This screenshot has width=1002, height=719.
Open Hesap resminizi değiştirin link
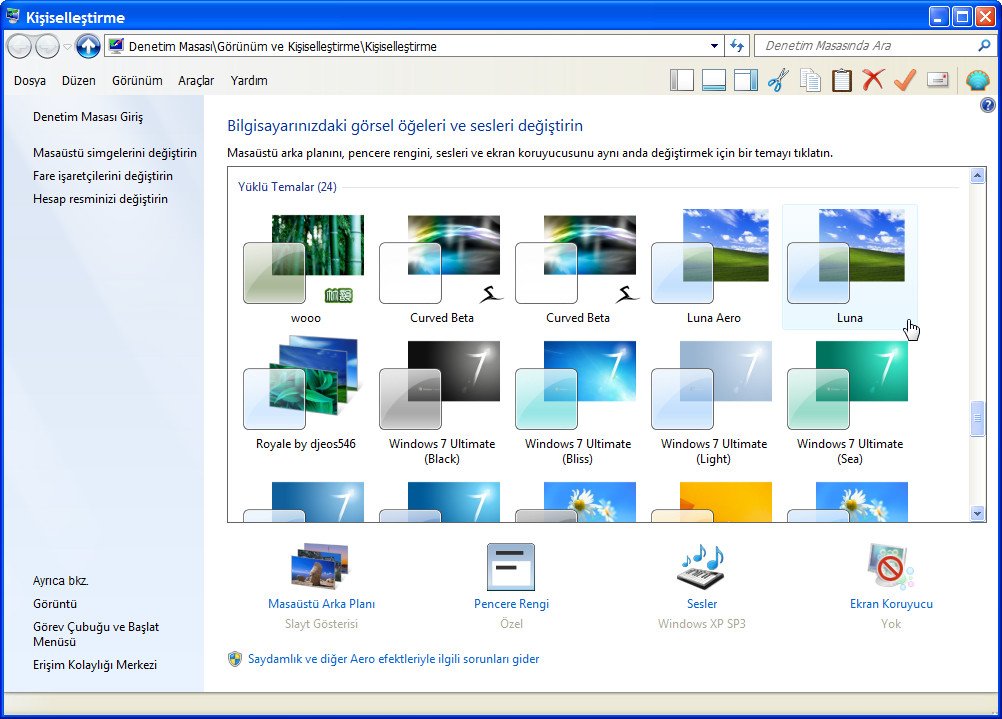100,199
